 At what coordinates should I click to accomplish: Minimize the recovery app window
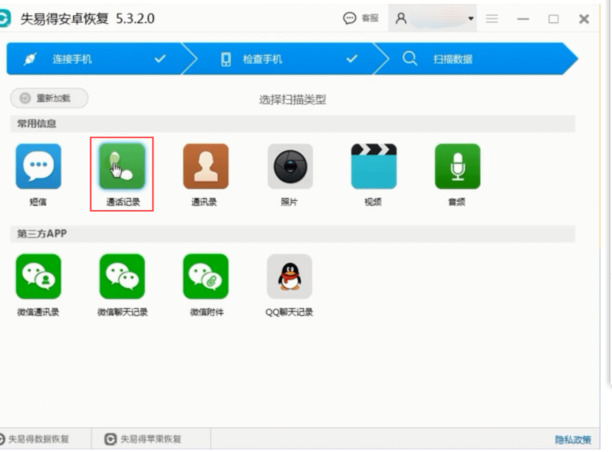pyautogui.click(x=523, y=19)
